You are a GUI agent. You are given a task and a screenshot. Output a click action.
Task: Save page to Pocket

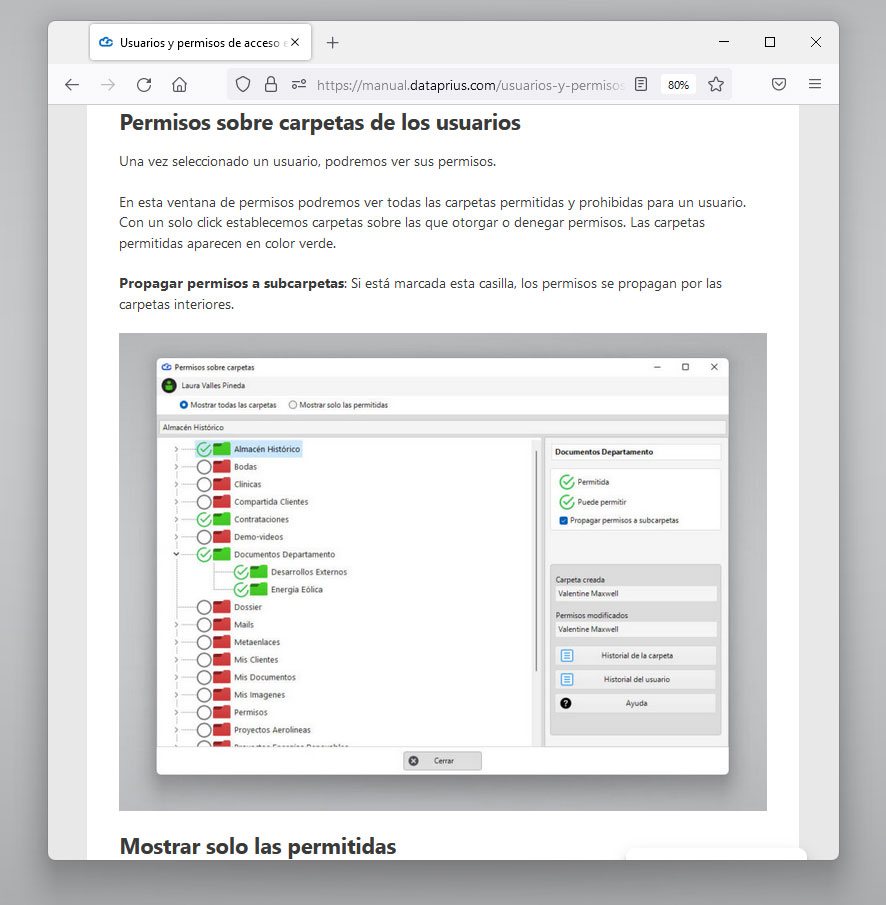(x=779, y=84)
